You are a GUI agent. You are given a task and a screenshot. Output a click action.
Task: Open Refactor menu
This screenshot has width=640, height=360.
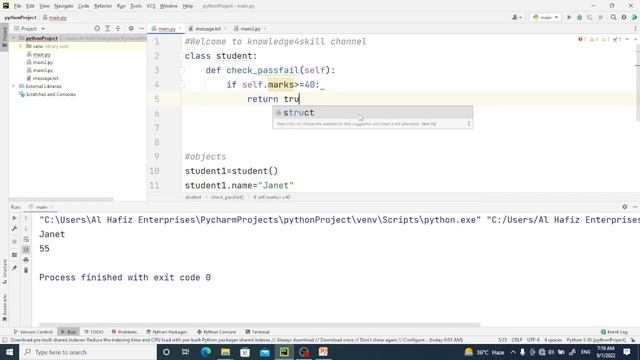103,6
